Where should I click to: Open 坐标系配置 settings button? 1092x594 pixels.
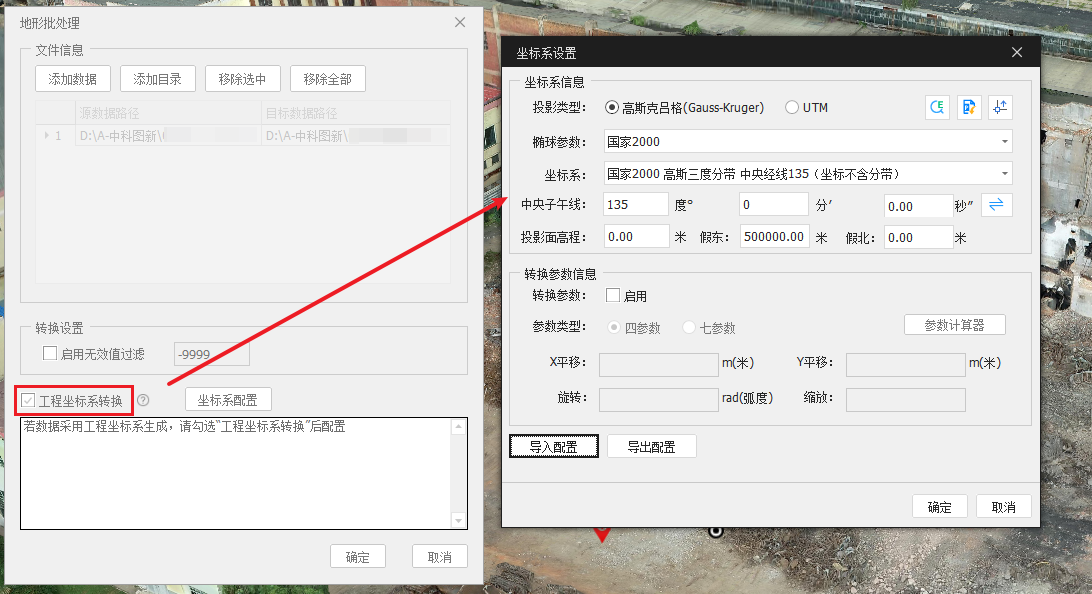(228, 400)
